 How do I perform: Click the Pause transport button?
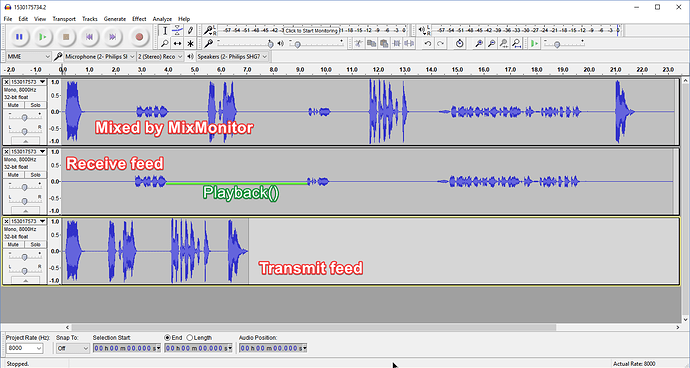point(19,37)
